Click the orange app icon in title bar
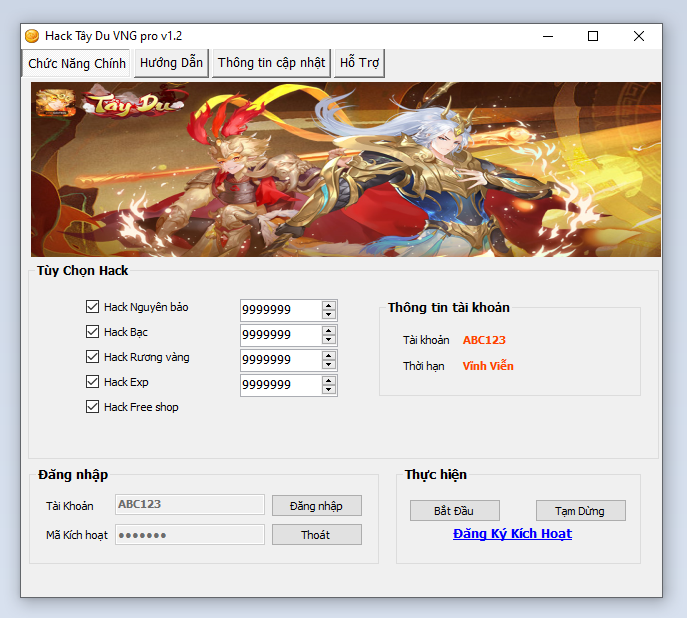Screen dimensions: 689x618 pyautogui.click(x=31, y=36)
